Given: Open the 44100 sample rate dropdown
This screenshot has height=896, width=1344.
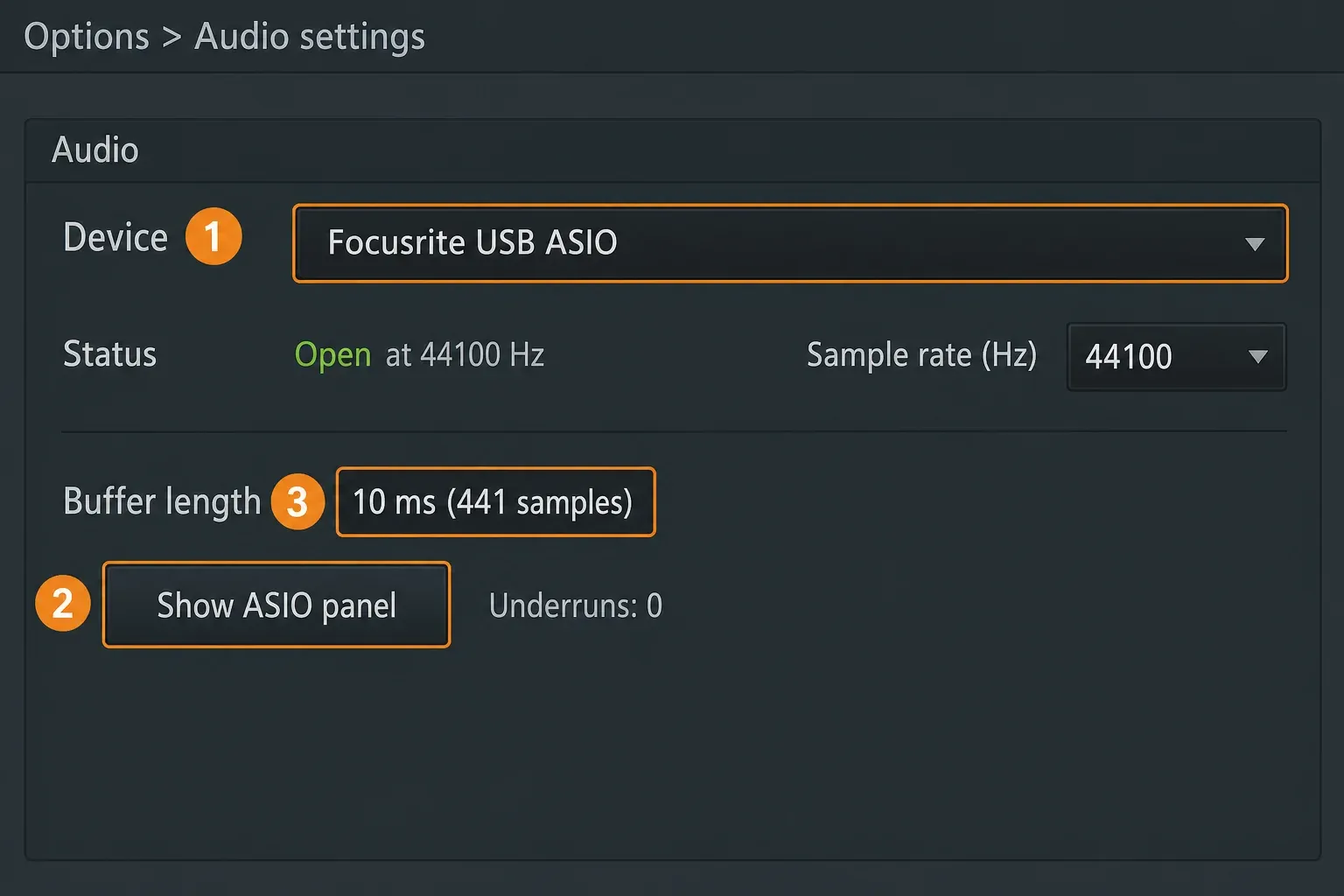Looking at the screenshot, I should [1176, 357].
